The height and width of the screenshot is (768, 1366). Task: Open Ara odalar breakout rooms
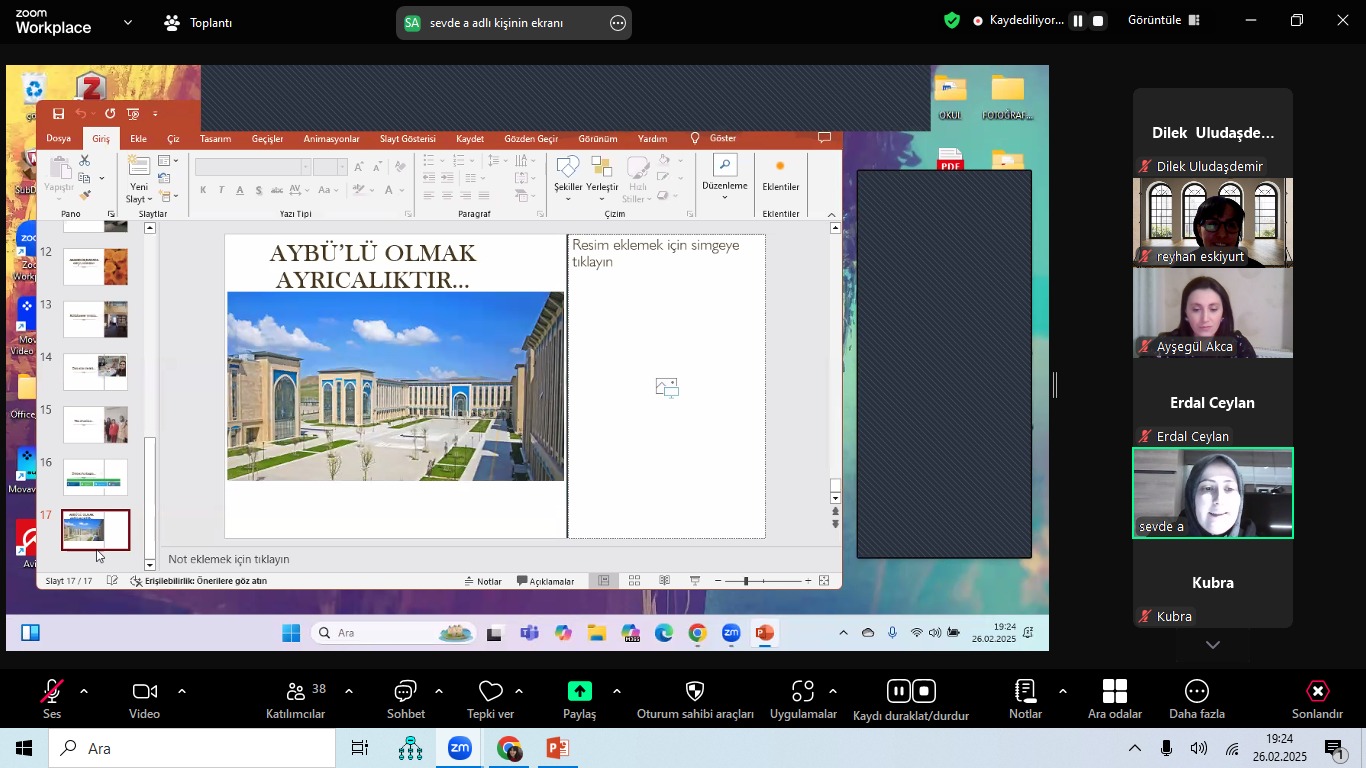1114,700
